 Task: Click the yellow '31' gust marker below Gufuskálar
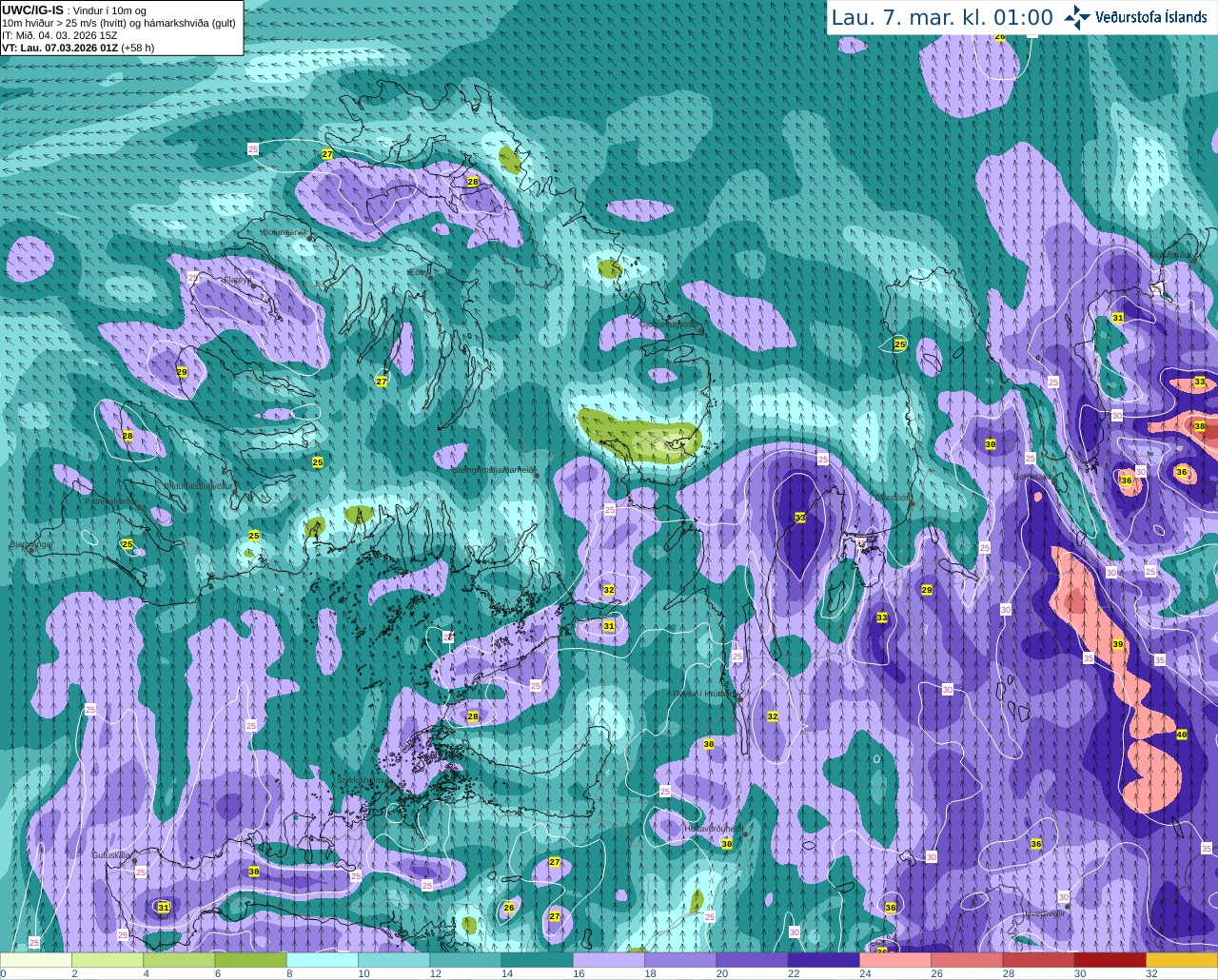[x=164, y=908]
